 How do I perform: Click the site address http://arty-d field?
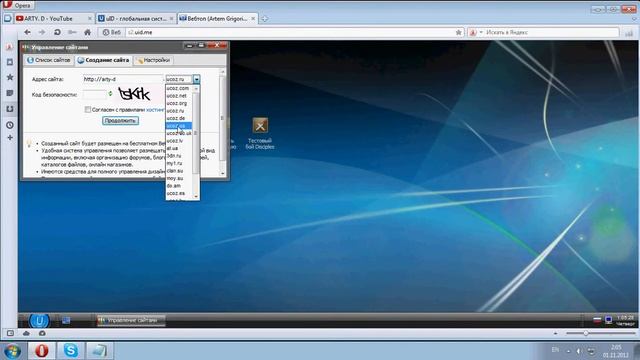[x=122, y=79]
